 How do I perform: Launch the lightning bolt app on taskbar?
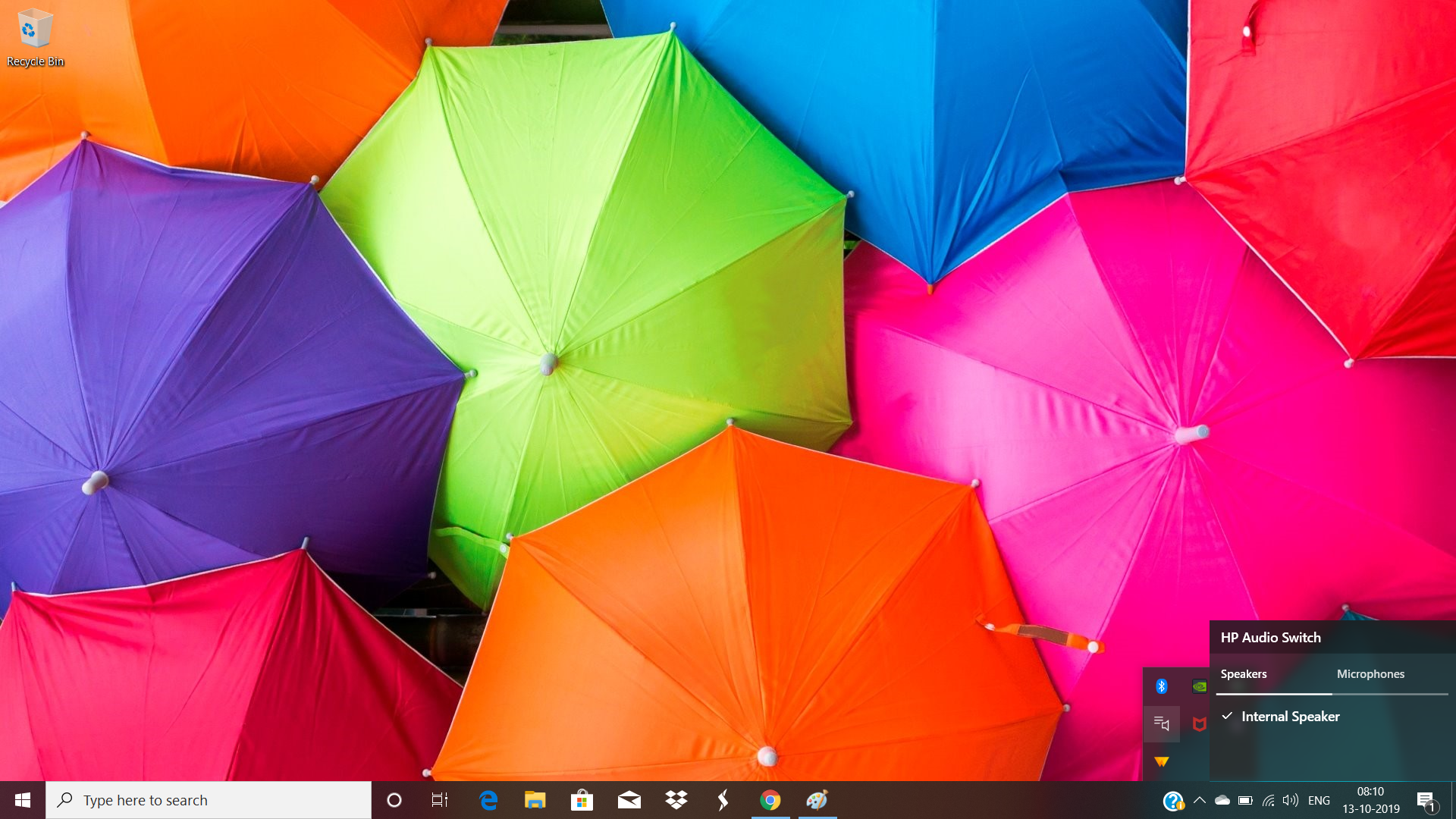[723, 800]
